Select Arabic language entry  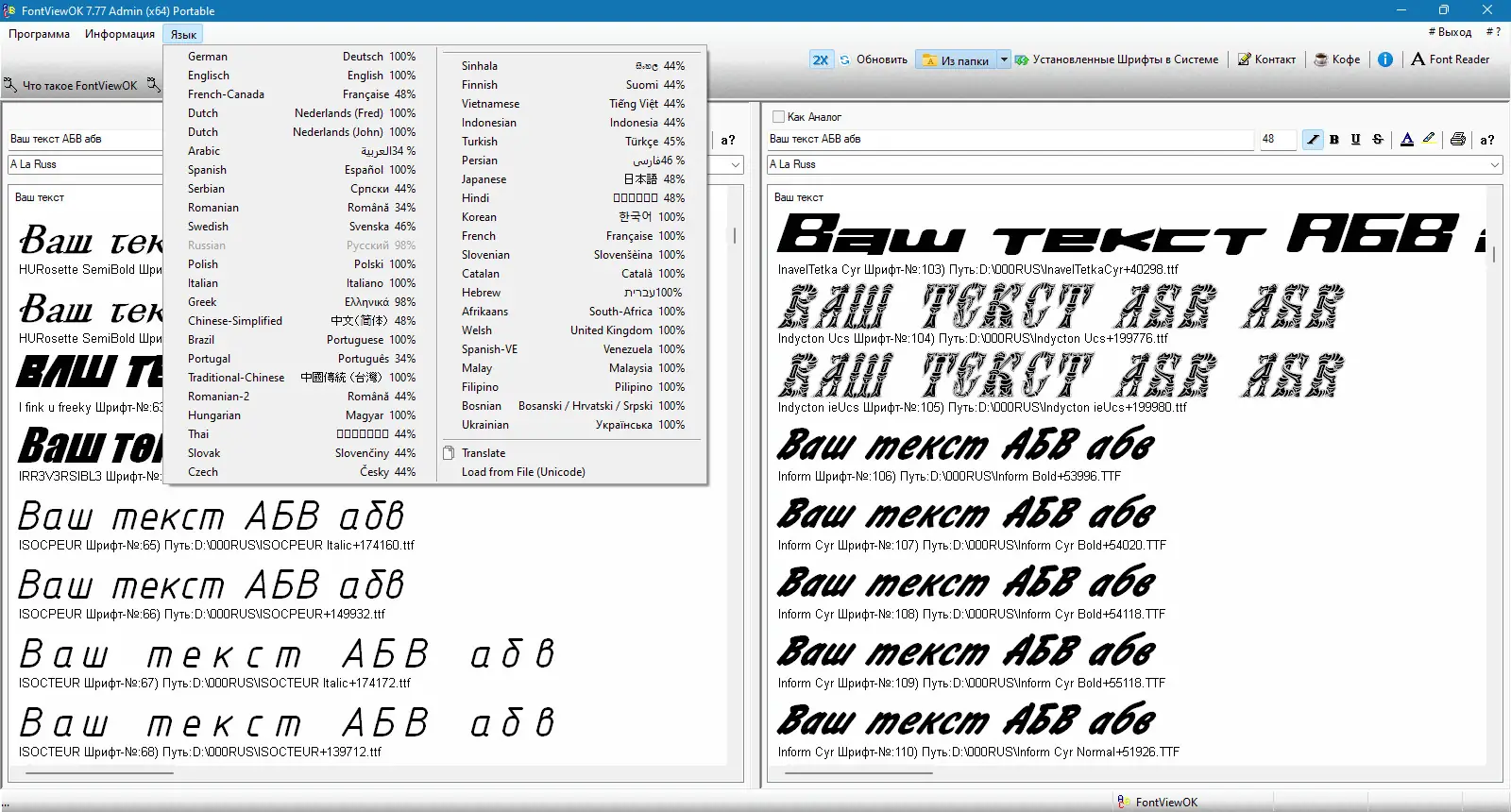301,151
